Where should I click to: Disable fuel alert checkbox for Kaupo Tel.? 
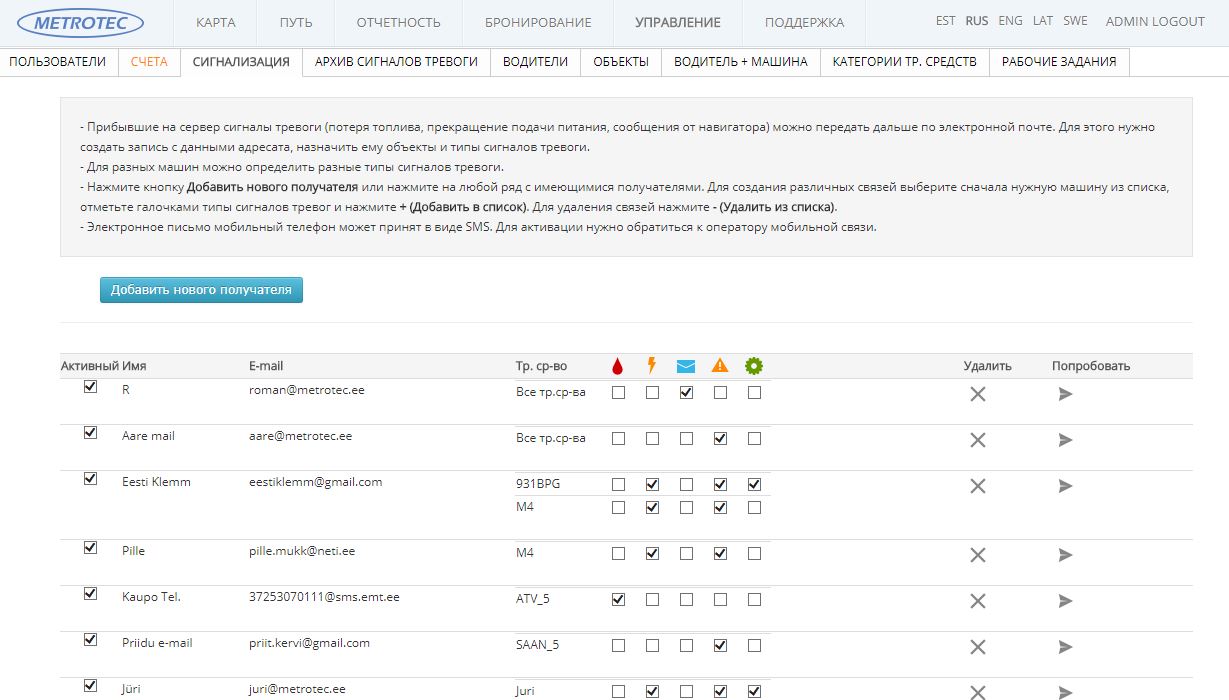click(618, 600)
